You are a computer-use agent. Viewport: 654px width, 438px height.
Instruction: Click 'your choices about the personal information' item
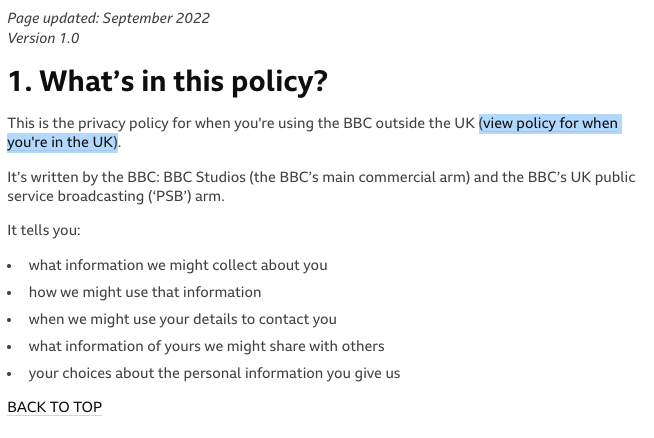pos(214,373)
